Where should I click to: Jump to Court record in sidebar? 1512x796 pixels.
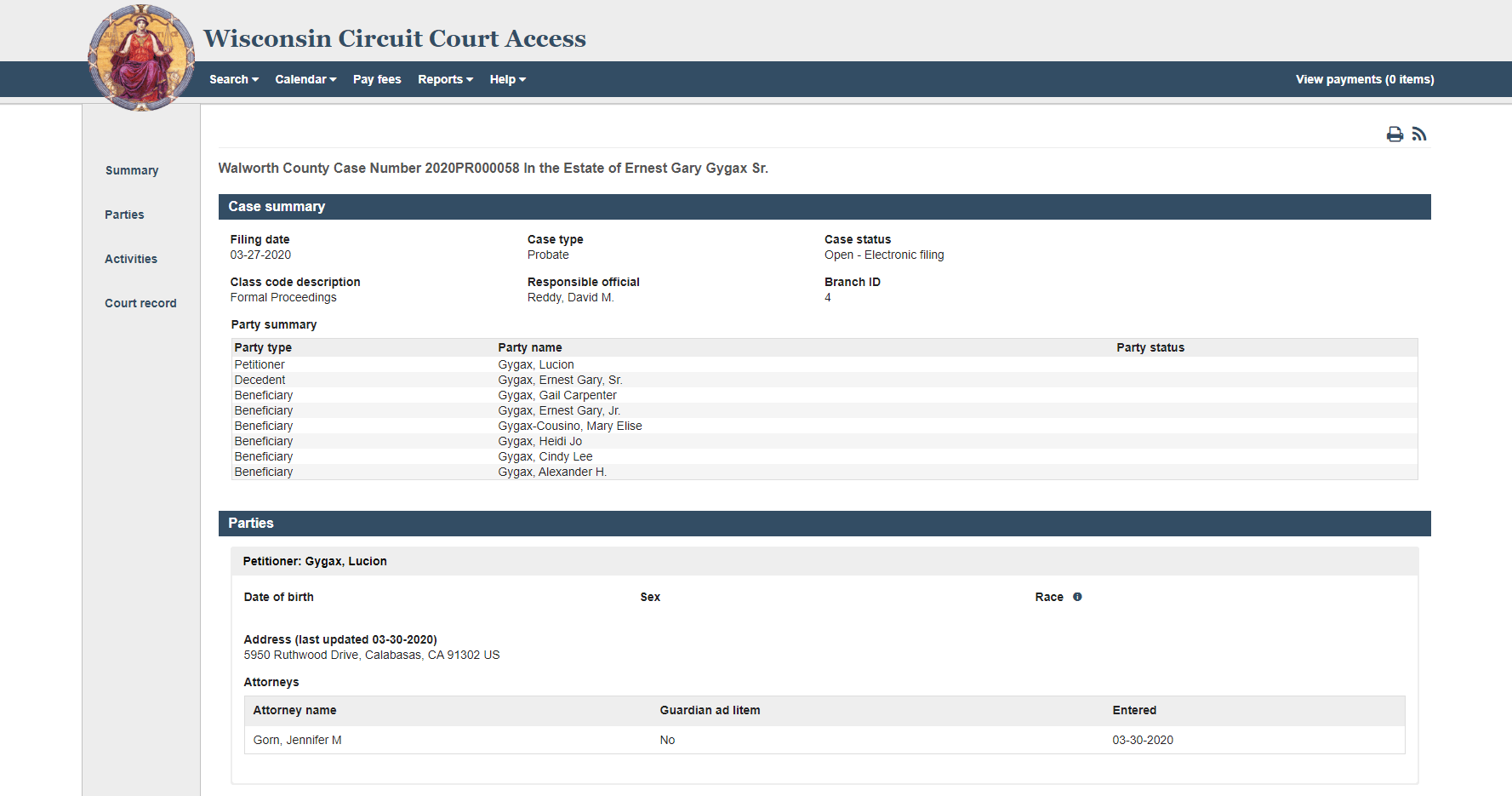140,303
